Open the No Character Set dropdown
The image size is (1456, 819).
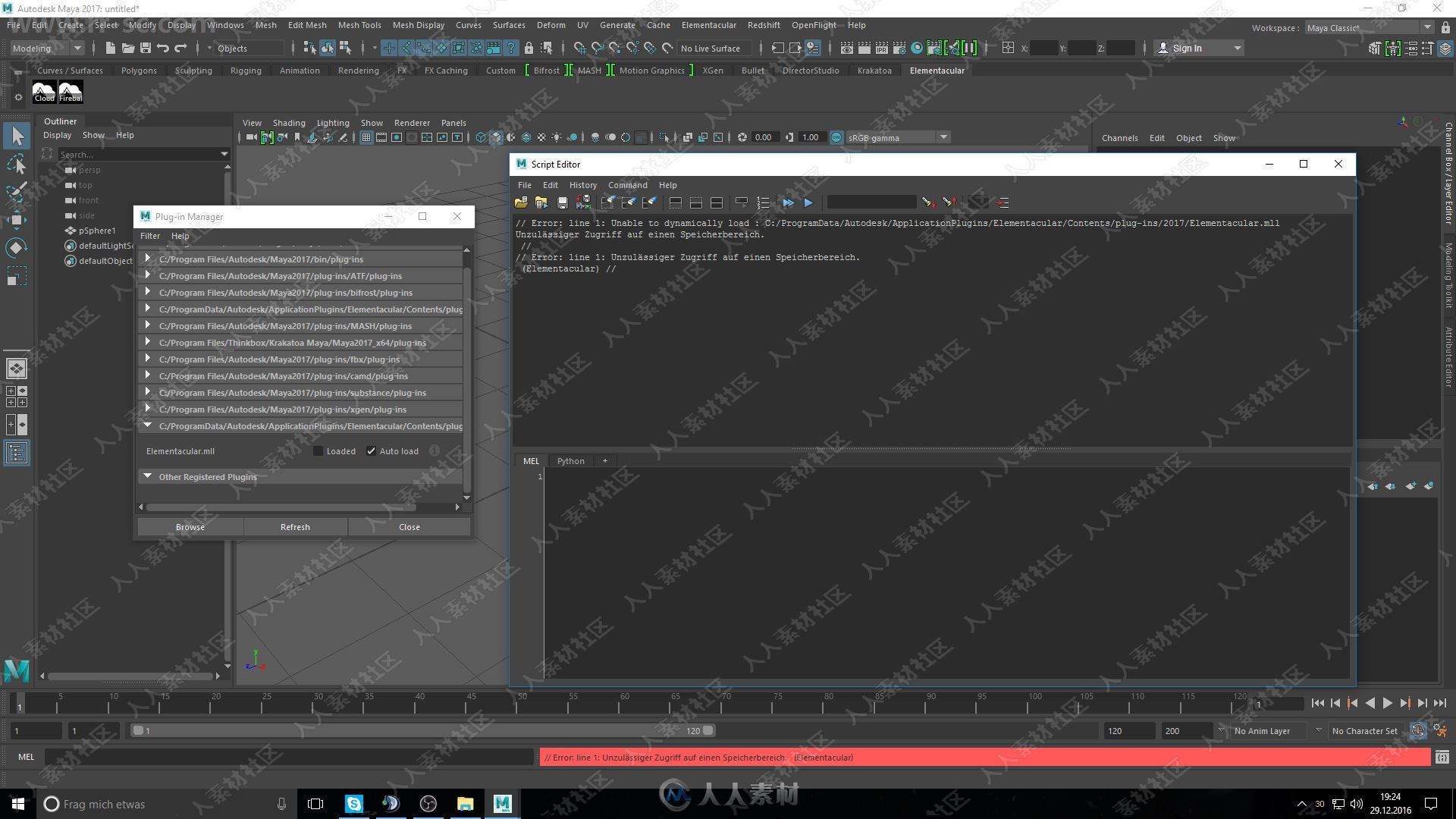1367,731
